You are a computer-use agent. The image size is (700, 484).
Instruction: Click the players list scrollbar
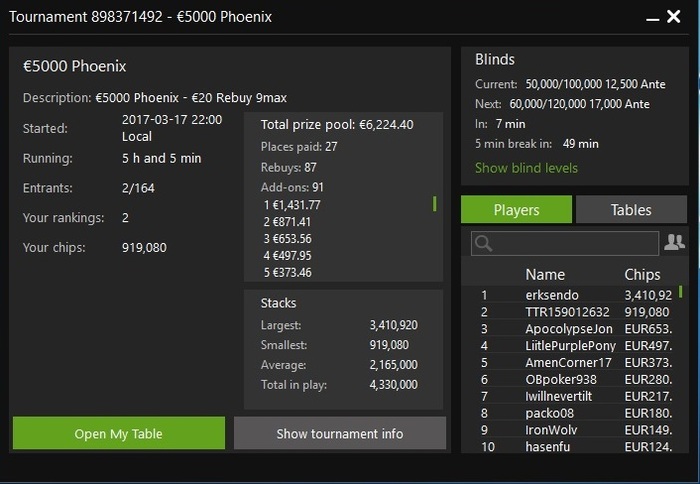point(680,292)
